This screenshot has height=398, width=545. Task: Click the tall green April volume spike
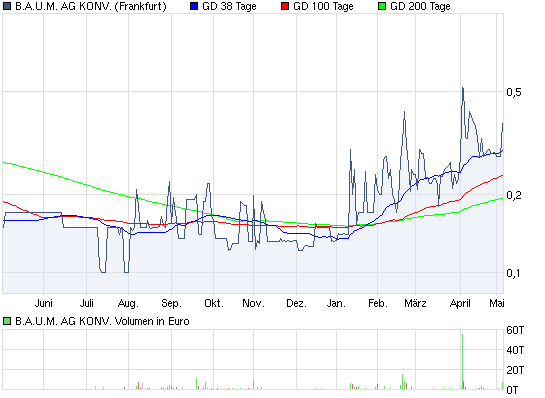pos(463,362)
